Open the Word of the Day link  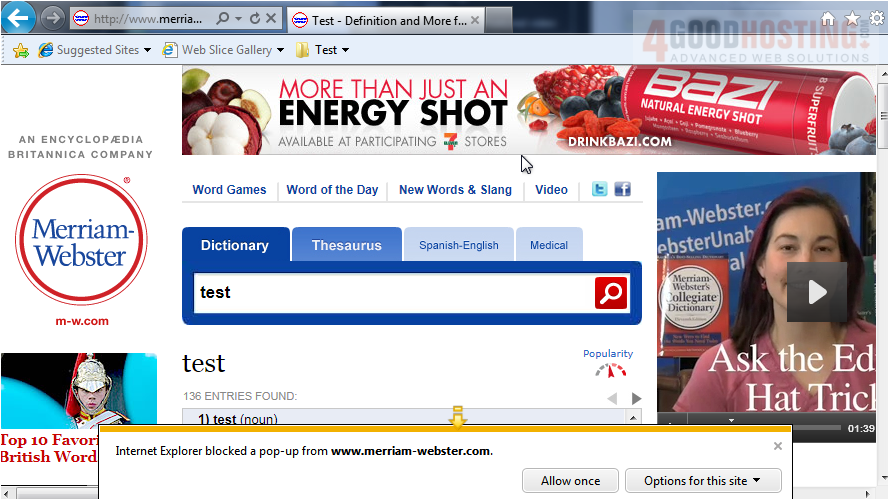tap(332, 190)
